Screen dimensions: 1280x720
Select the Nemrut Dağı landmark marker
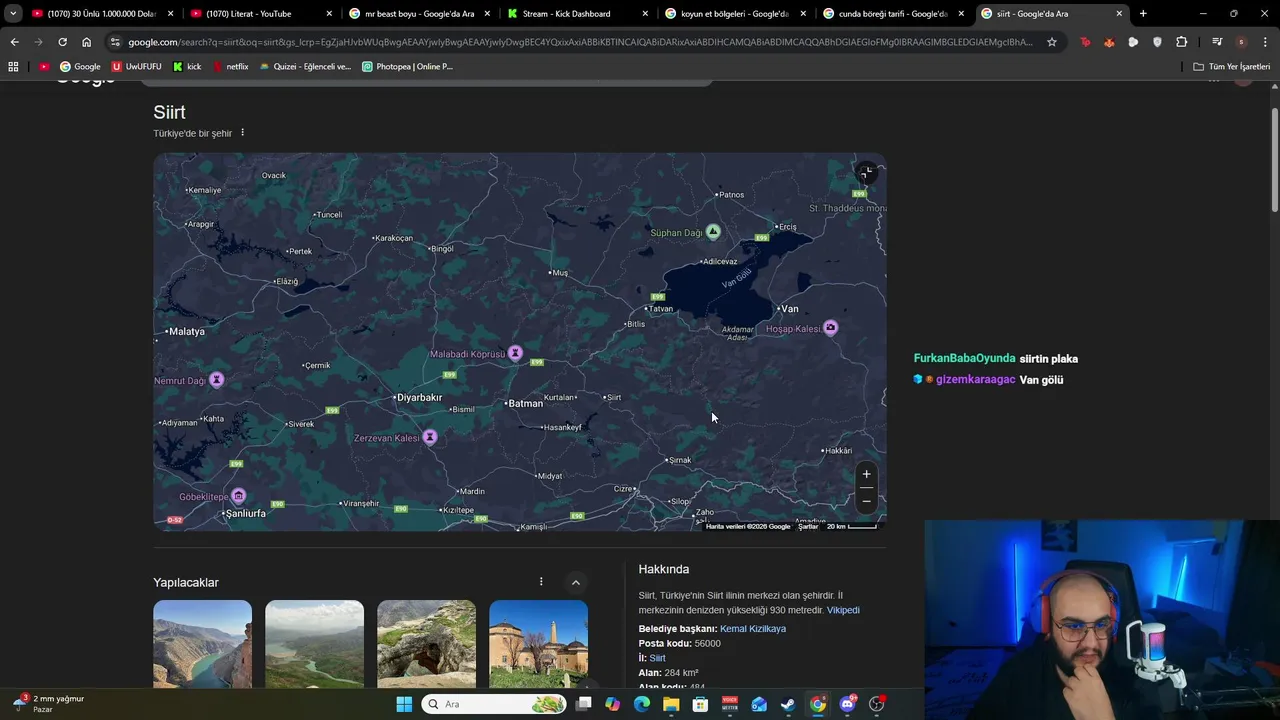point(216,380)
